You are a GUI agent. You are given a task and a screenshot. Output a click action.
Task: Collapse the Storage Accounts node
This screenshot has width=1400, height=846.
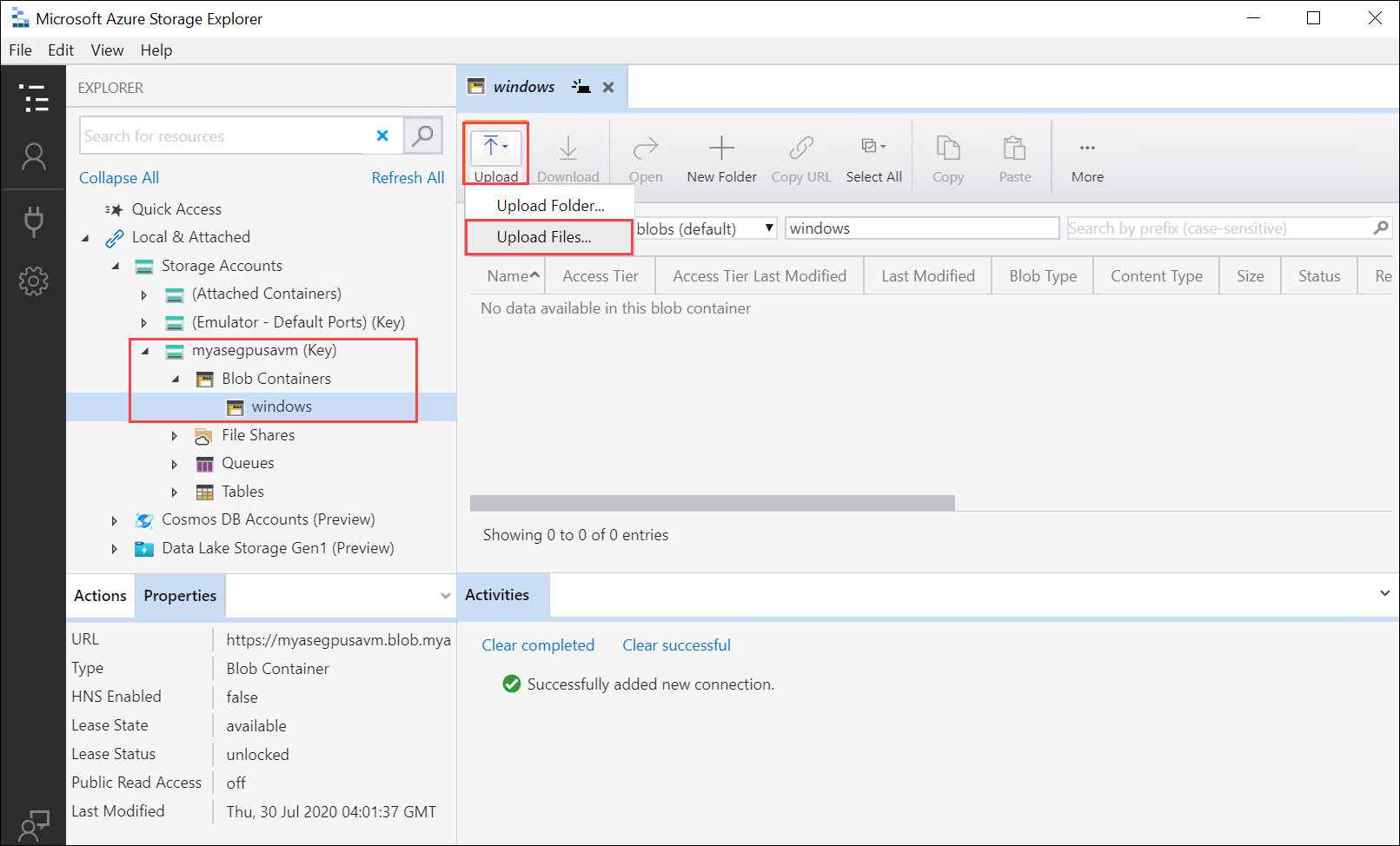click(x=116, y=266)
